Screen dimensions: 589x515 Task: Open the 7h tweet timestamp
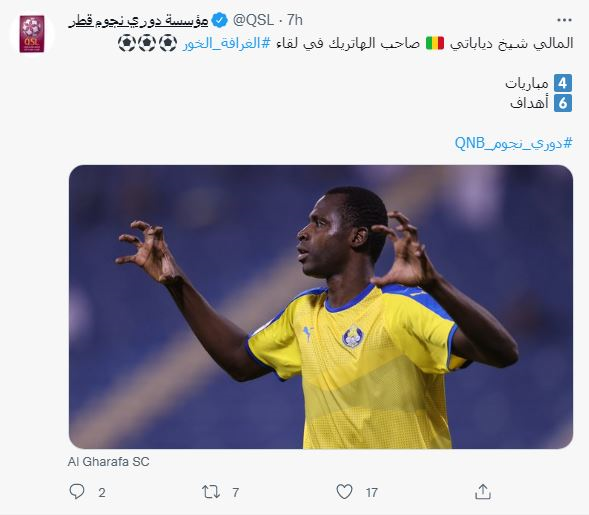tap(295, 20)
